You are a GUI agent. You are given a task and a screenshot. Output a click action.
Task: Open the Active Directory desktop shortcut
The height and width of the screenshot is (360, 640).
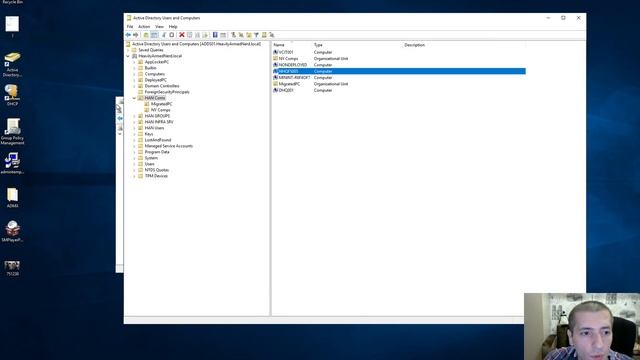(12, 64)
